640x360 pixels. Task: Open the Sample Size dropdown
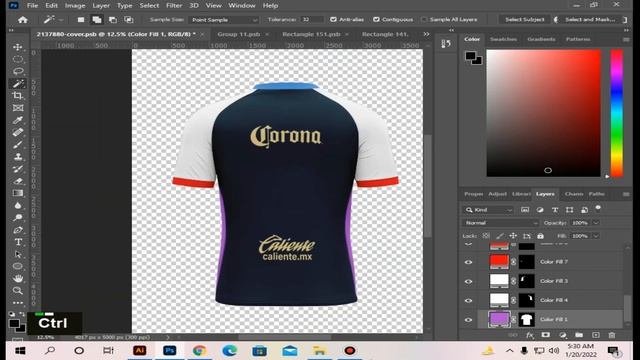click(x=224, y=20)
